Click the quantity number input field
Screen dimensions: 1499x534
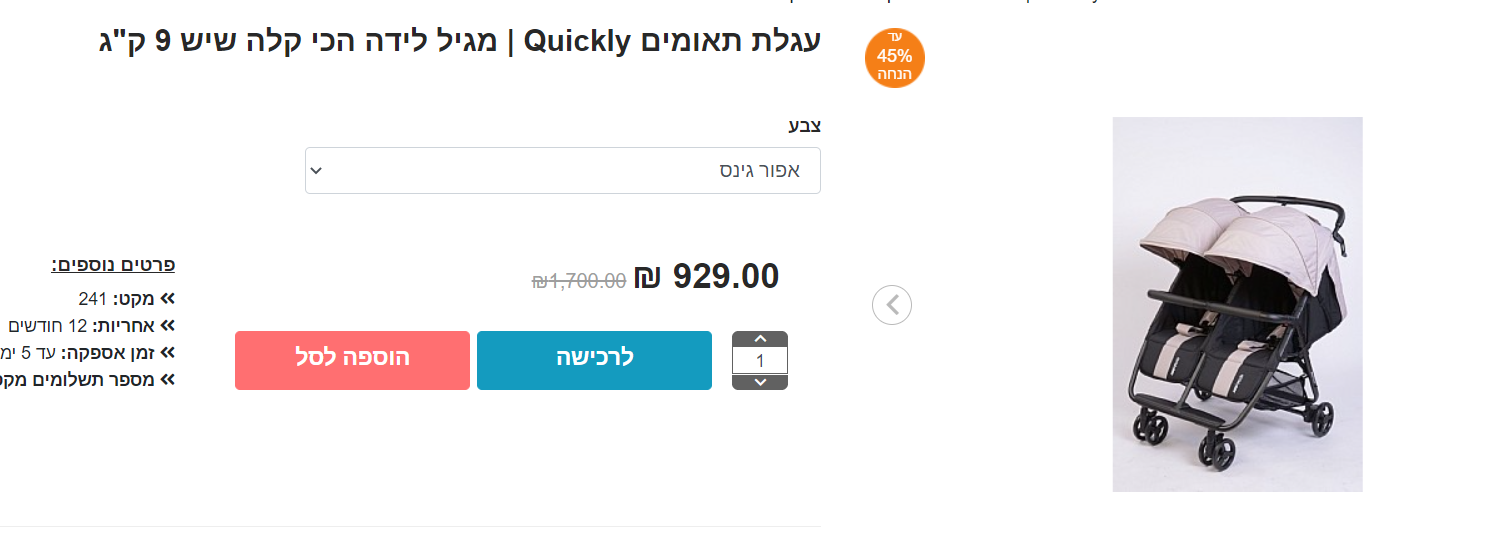[760, 361]
